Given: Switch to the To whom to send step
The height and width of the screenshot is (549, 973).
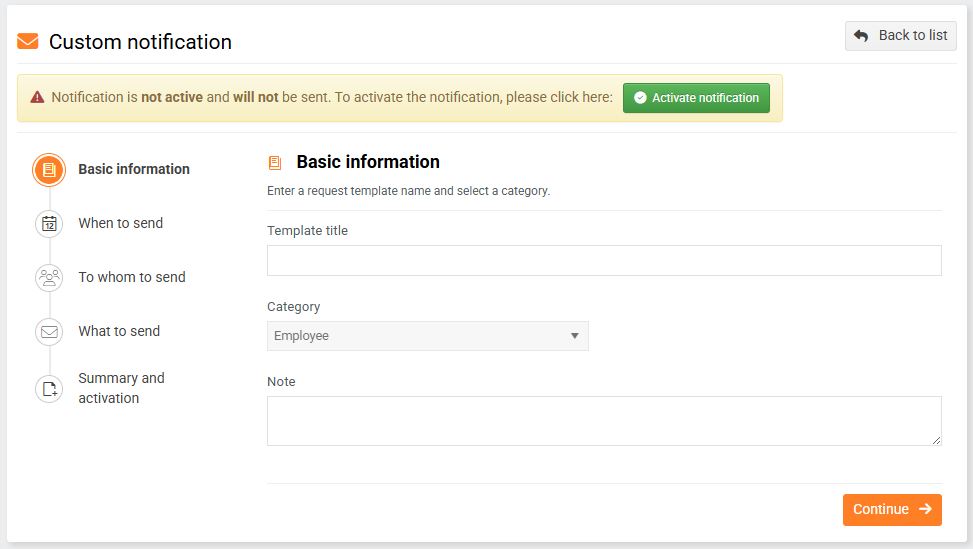Looking at the screenshot, I should click(132, 278).
